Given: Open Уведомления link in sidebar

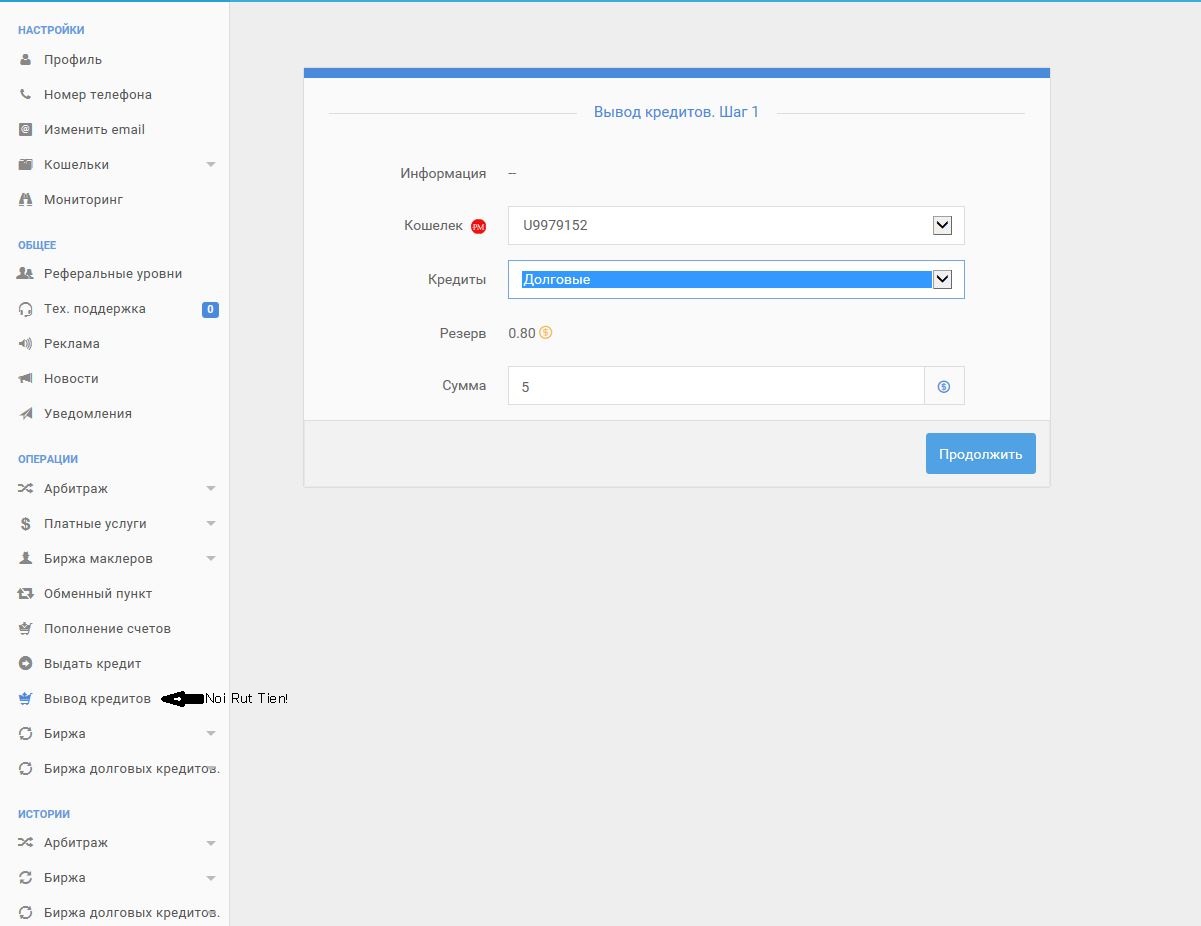Looking at the screenshot, I should [x=88, y=414].
